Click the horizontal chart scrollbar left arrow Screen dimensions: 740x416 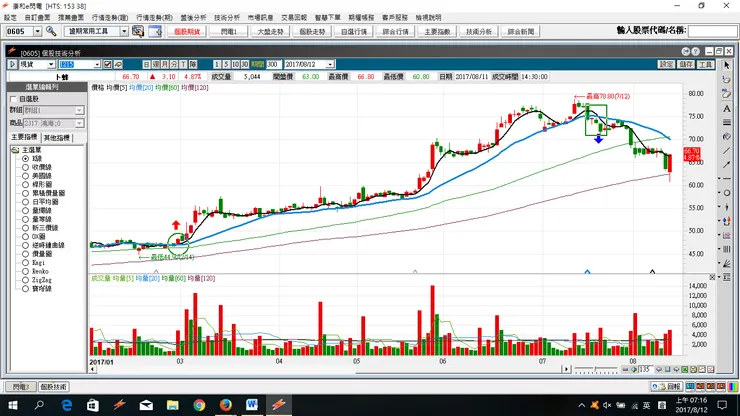[x=92, y=370]
